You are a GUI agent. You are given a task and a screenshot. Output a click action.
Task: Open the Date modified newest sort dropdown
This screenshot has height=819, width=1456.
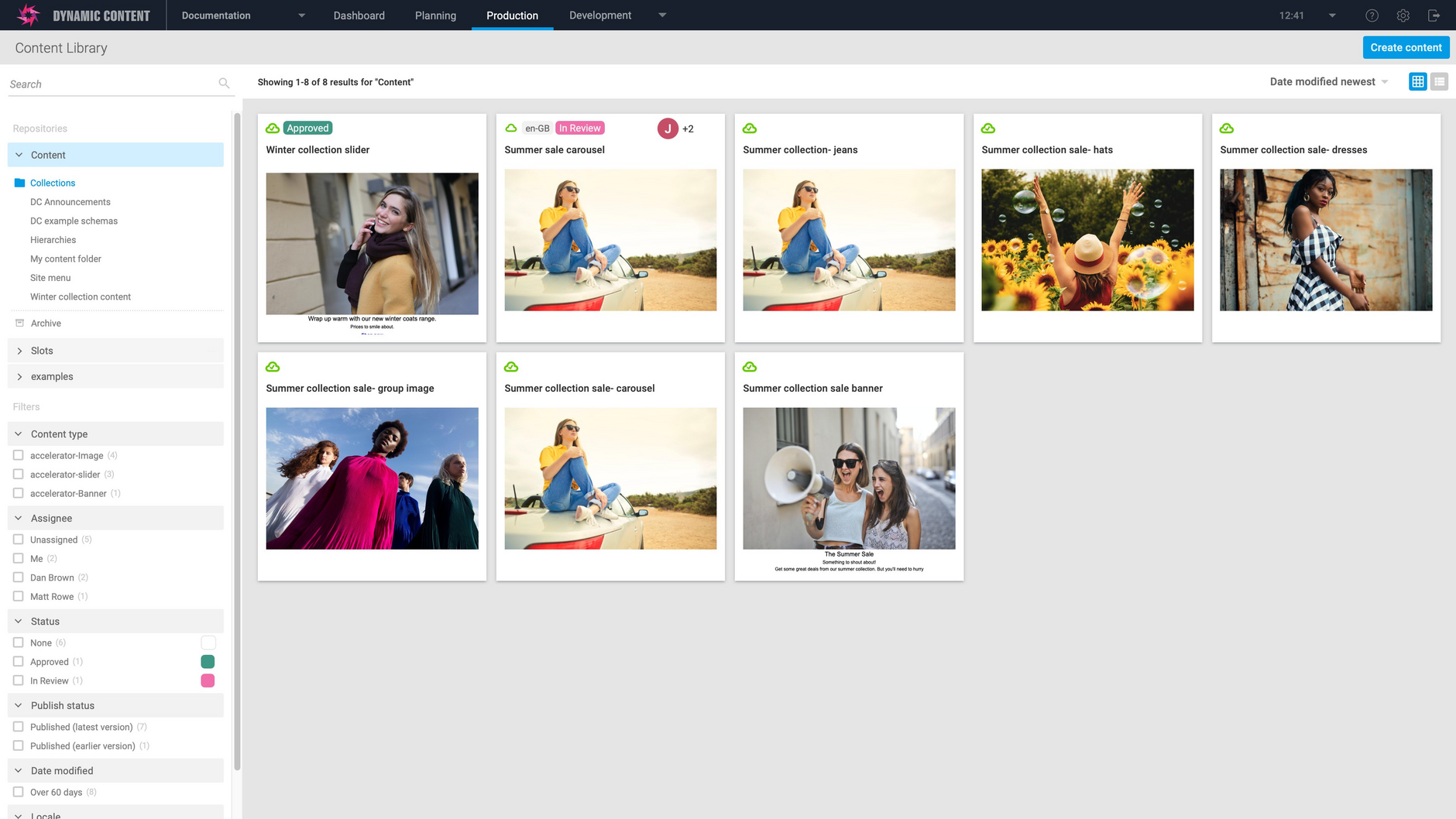point(1328,81)
